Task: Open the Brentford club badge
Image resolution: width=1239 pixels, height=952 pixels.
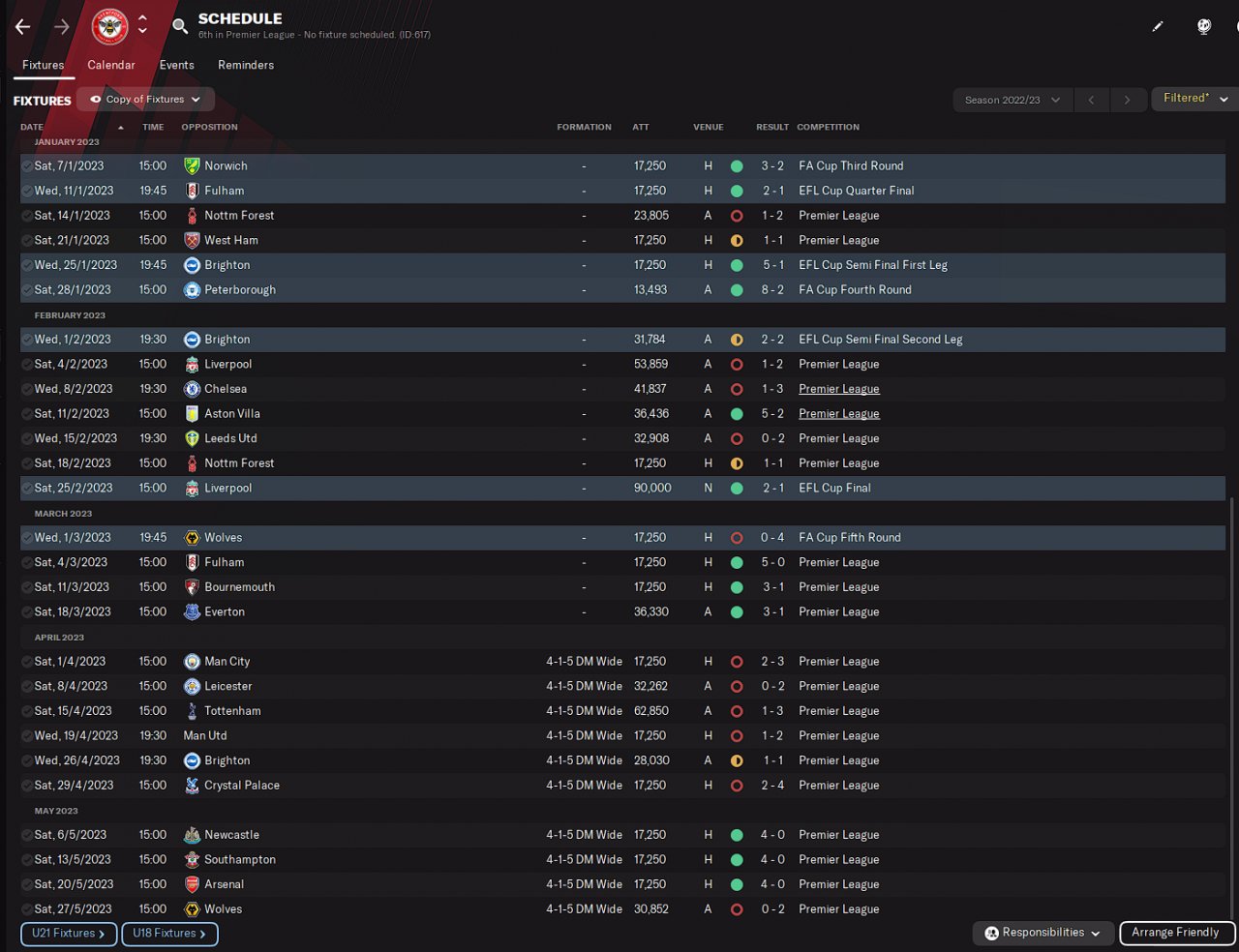Action: (x=109, y=26)
